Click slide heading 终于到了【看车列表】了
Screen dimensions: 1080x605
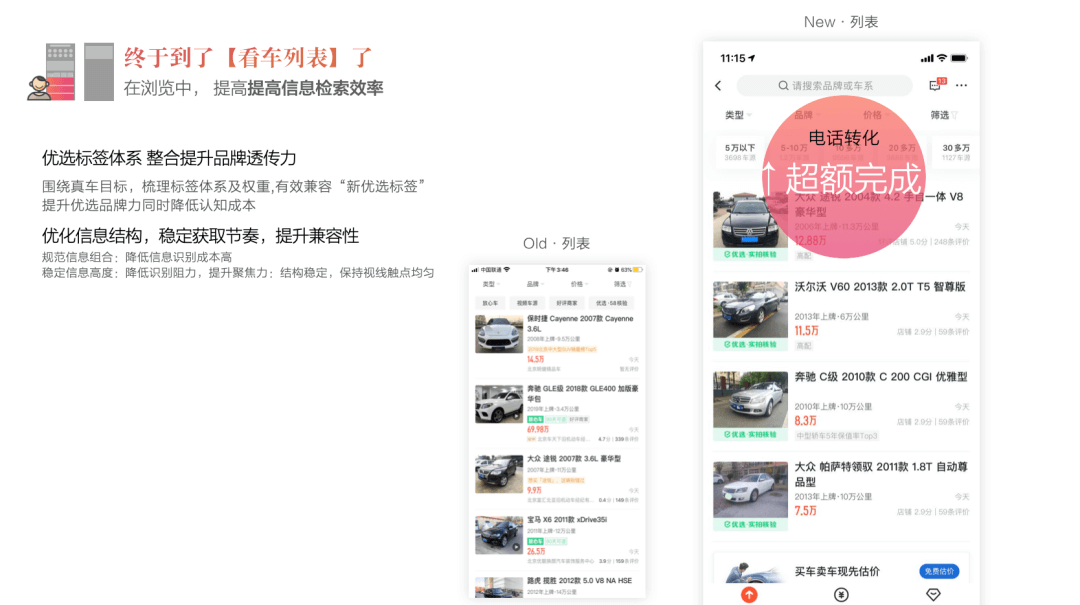tap(249, 57)
